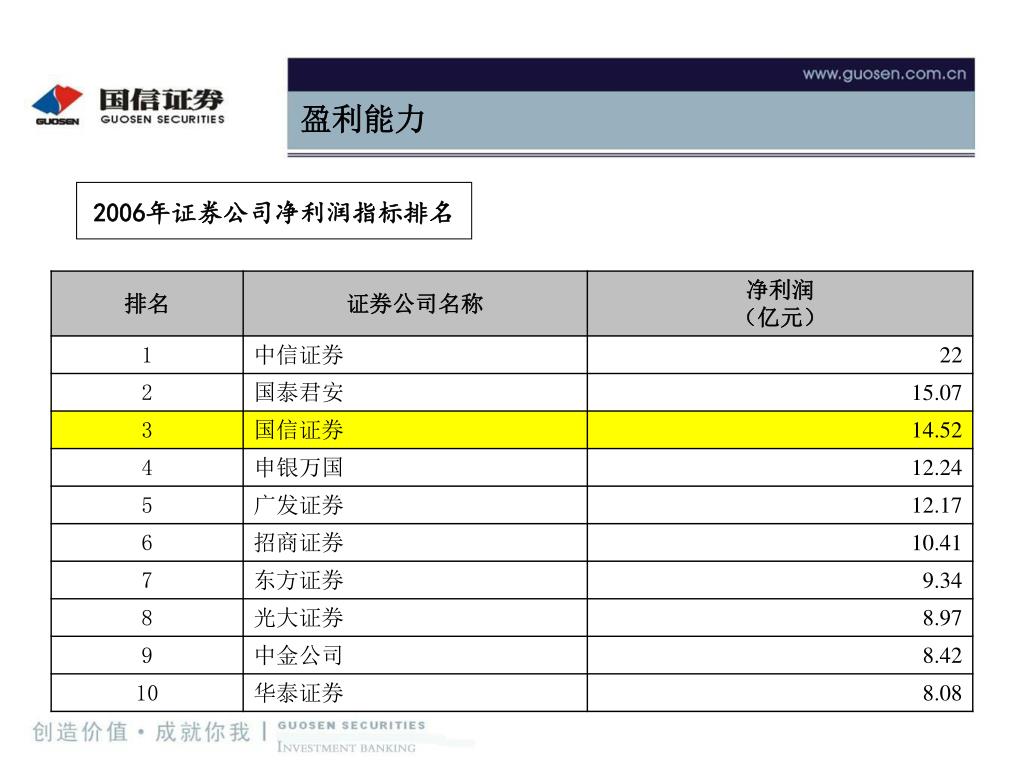The image size is (1024, 768).
Task: Click the profit value 8.08
Action: click(x=942, y=693)
